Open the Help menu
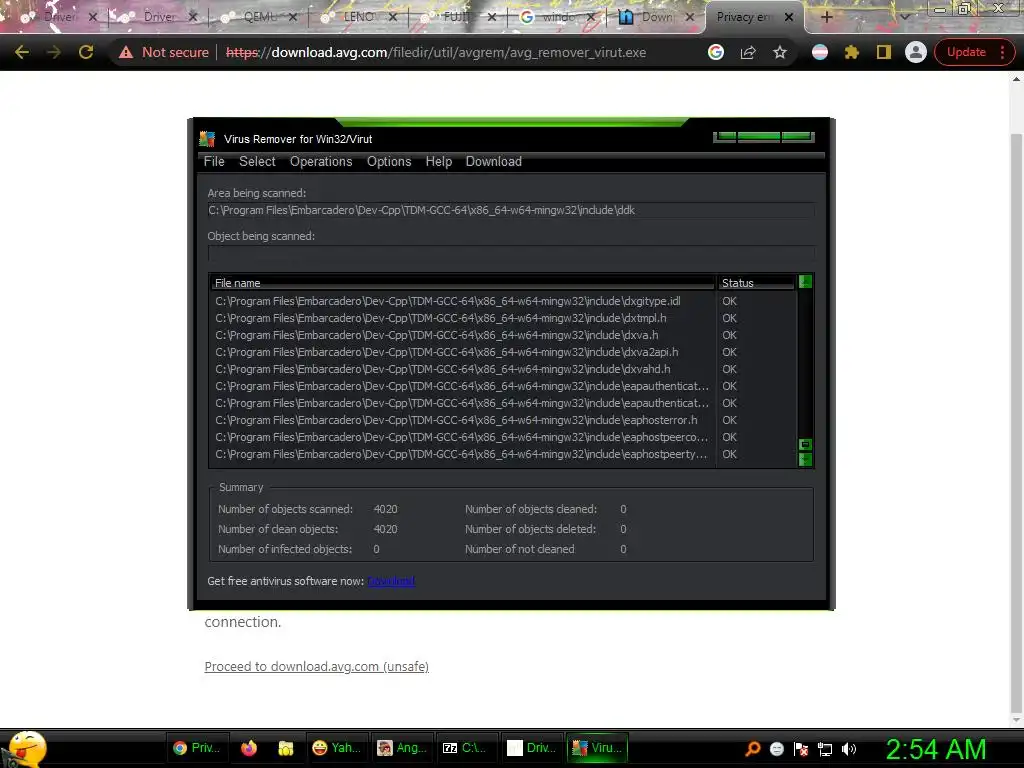Image resolution: width=1024 pixels, height=768 pixels. point(438,161)
